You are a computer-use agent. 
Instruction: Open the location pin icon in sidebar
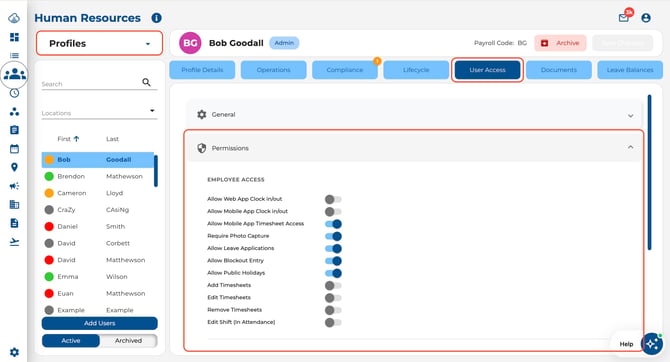(14, 167)
